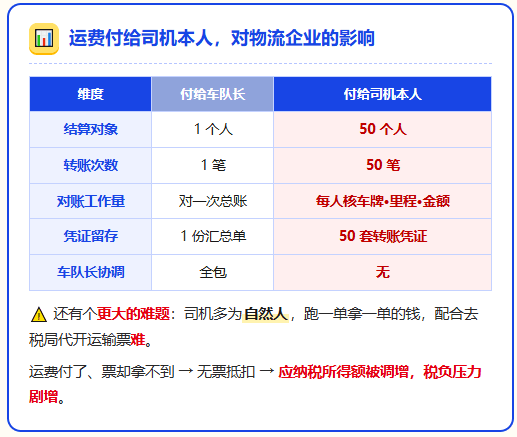Image resolution: width=517 pixels, height=437 pixels.
Task: Select the 付给司机本人 column header
Action: (x=382, y=94)
